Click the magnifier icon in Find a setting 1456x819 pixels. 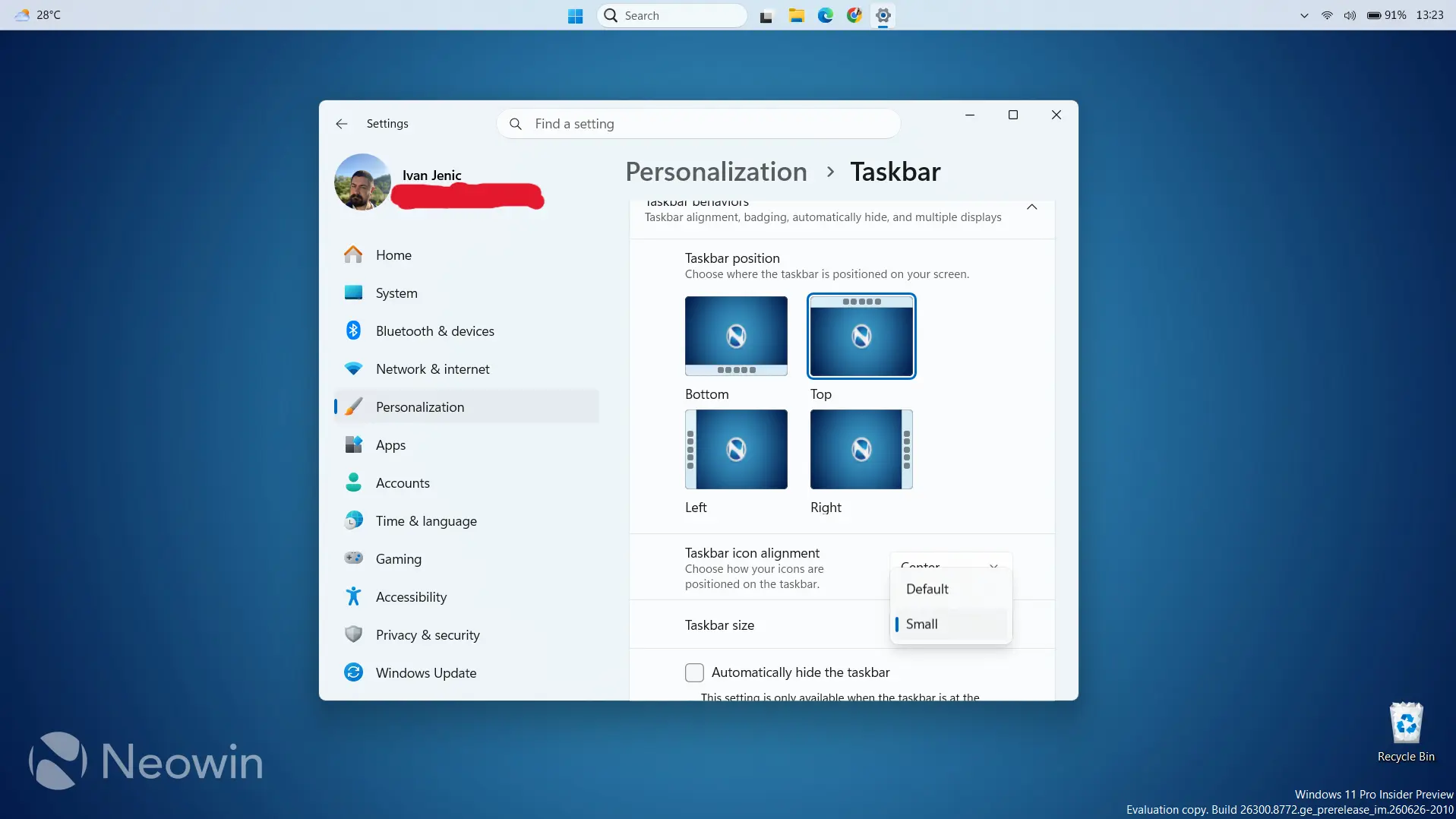pyautogui.click(x=516, y=124)
